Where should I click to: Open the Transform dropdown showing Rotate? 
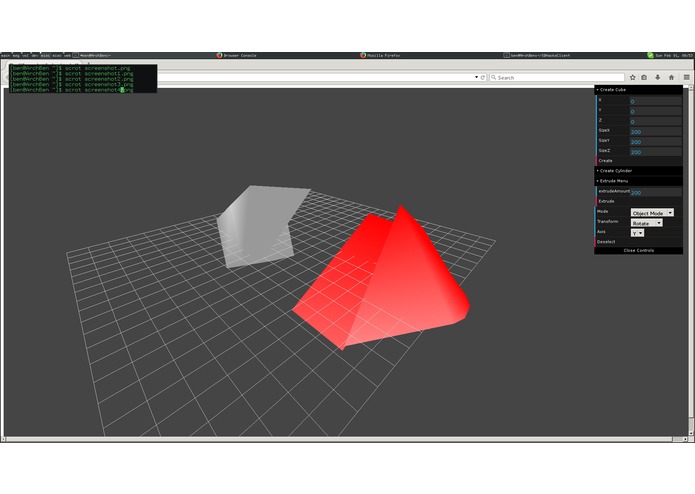click(647, 223)
